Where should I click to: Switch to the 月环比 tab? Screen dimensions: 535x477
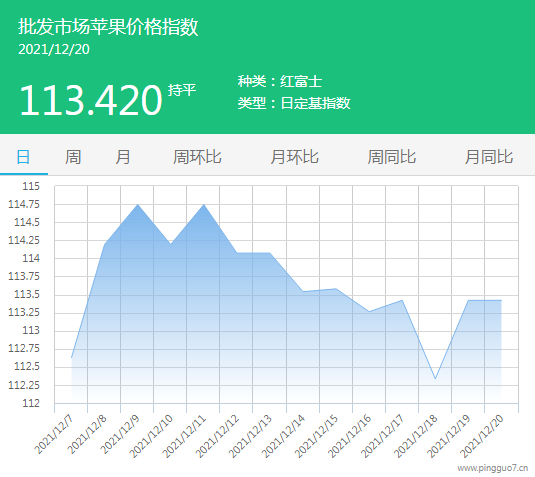tap(294, 157)
